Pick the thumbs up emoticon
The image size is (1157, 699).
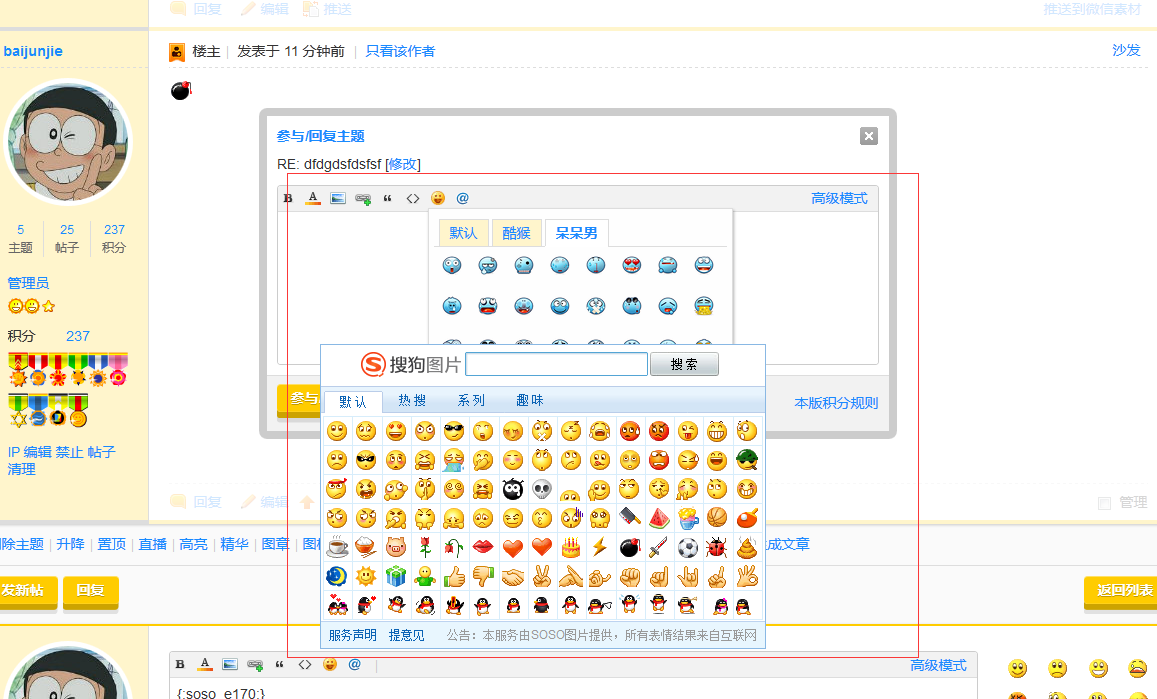(454, 576)
